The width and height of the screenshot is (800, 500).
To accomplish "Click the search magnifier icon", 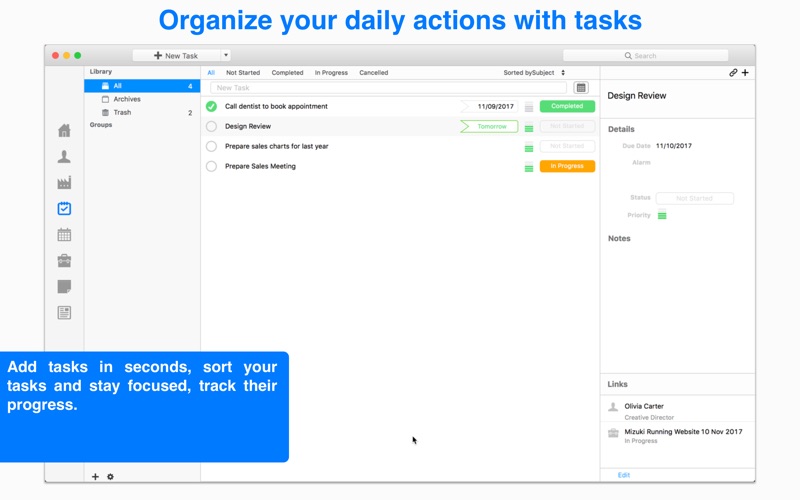I will [x=628, y=56].
